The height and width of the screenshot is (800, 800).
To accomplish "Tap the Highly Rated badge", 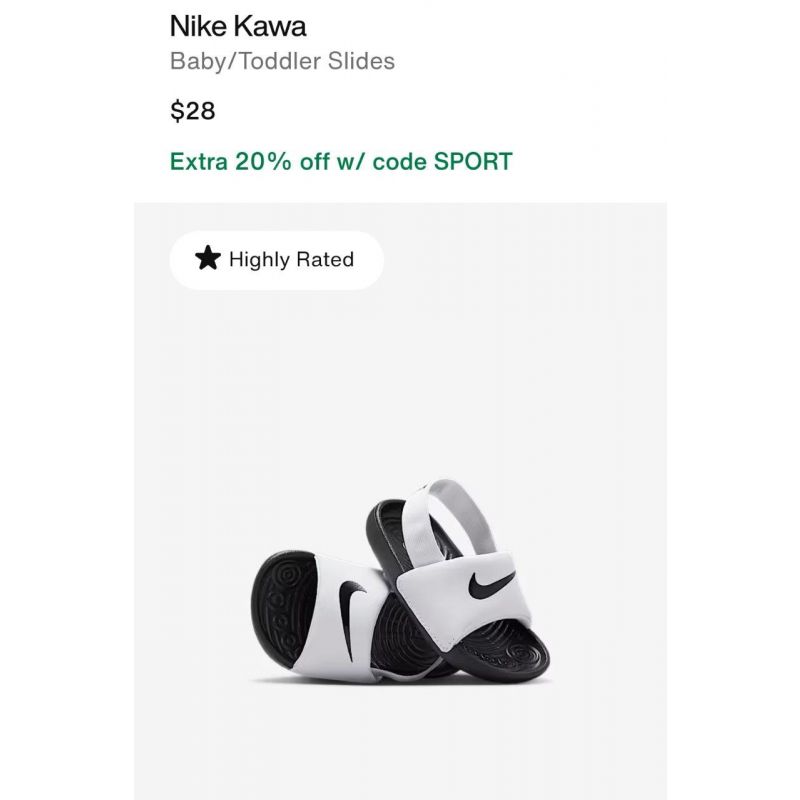I will tap(276, 260).
